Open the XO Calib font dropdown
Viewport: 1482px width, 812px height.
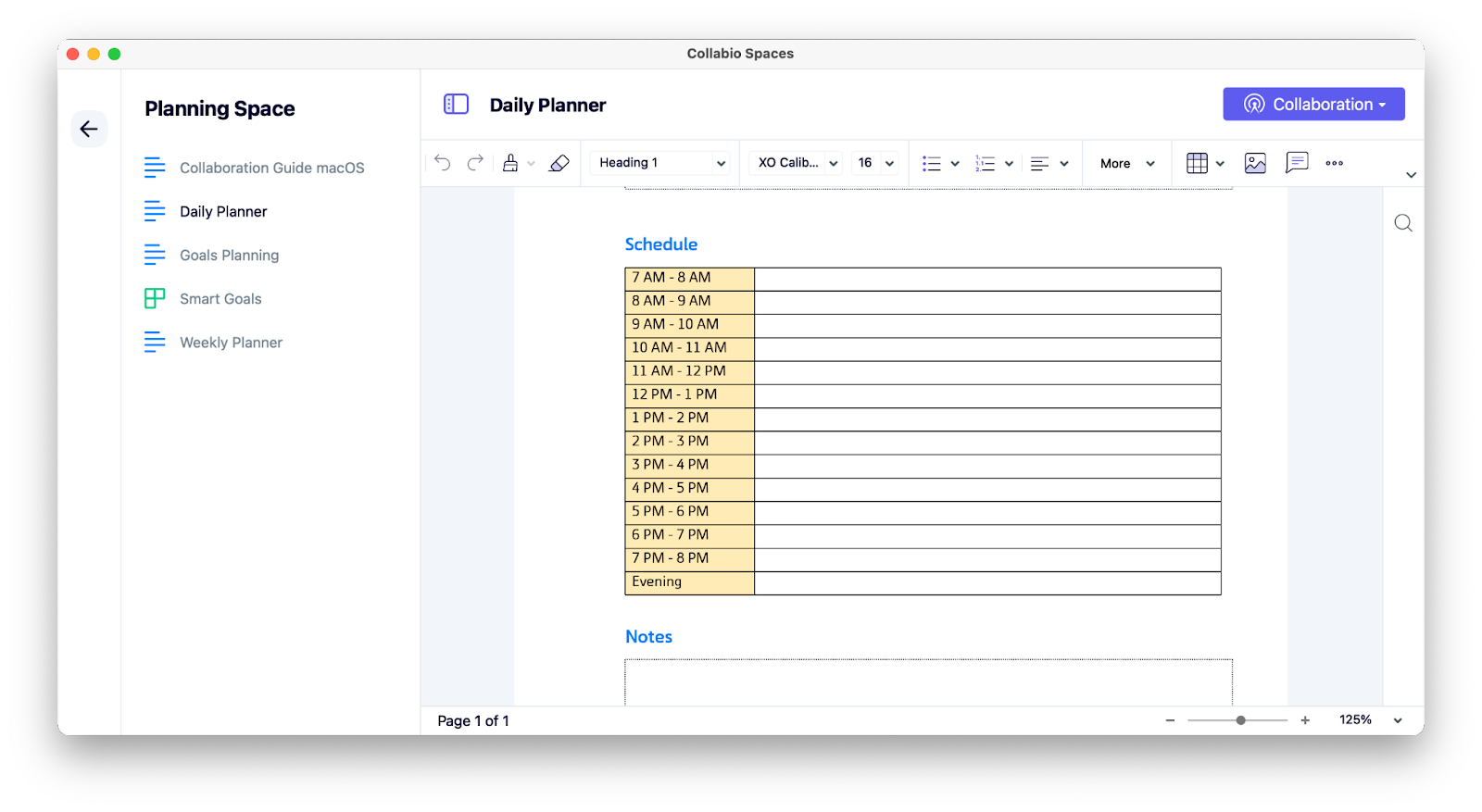[797, 163]
